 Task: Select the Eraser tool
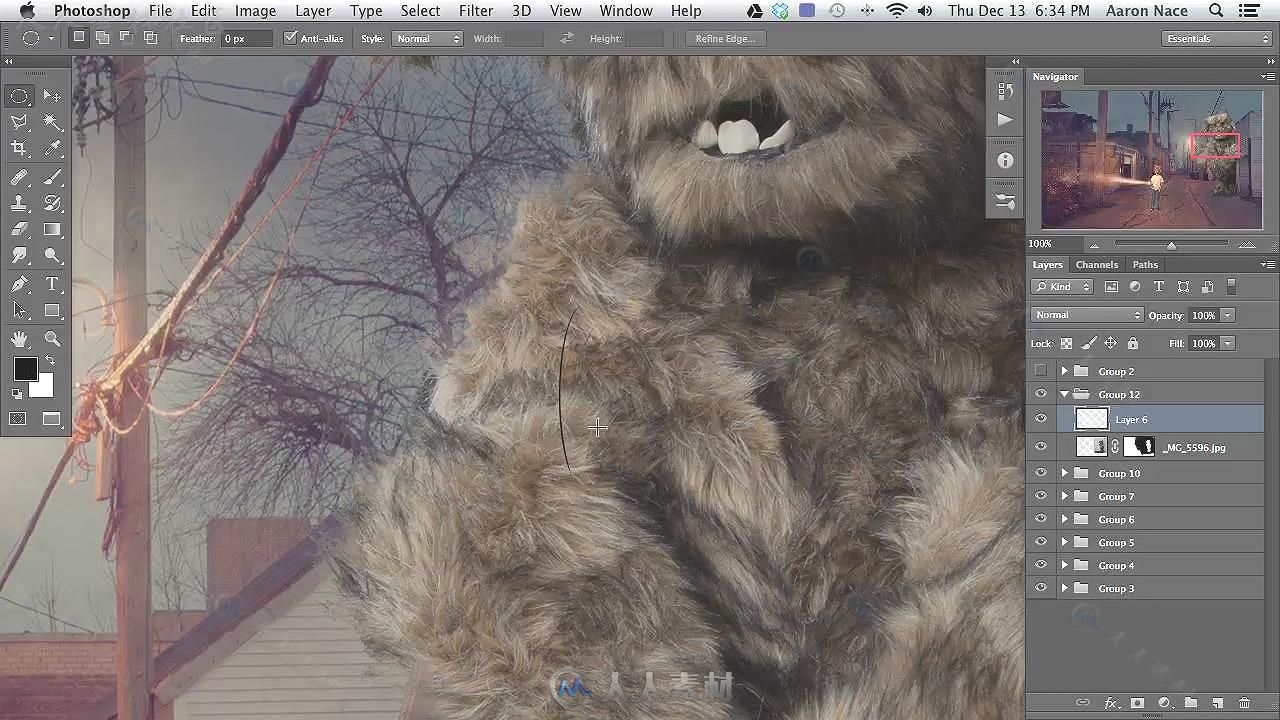point(19,230)
